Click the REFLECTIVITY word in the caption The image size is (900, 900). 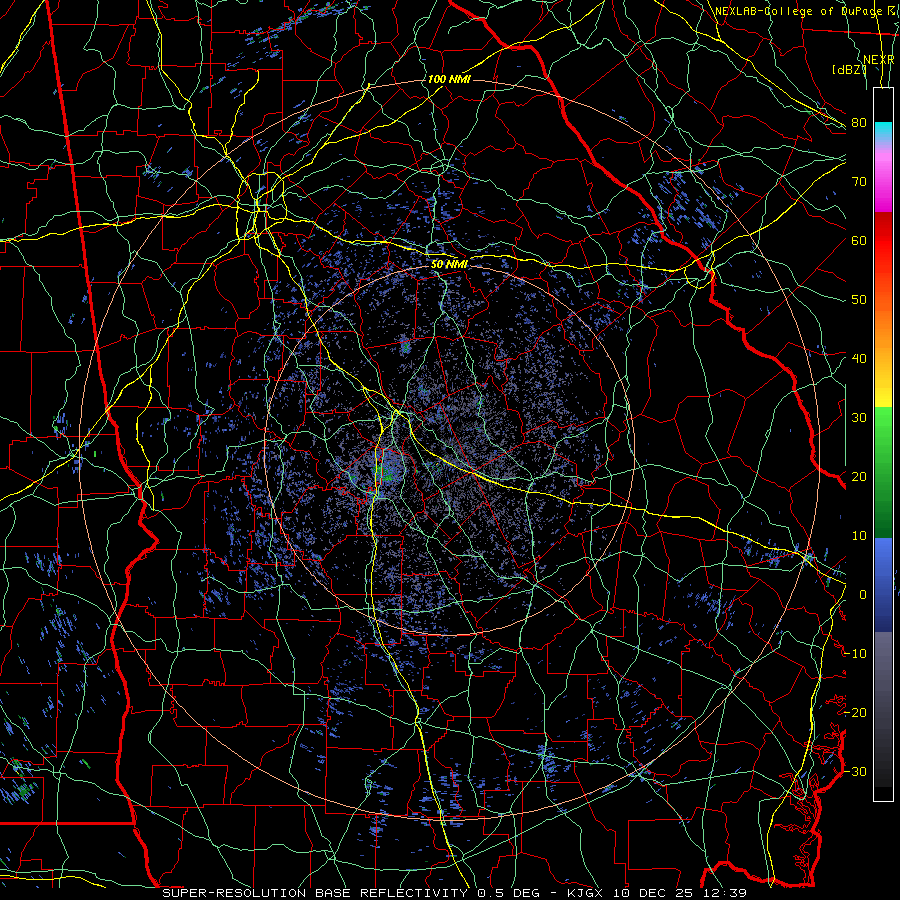(x=413, y=893)
